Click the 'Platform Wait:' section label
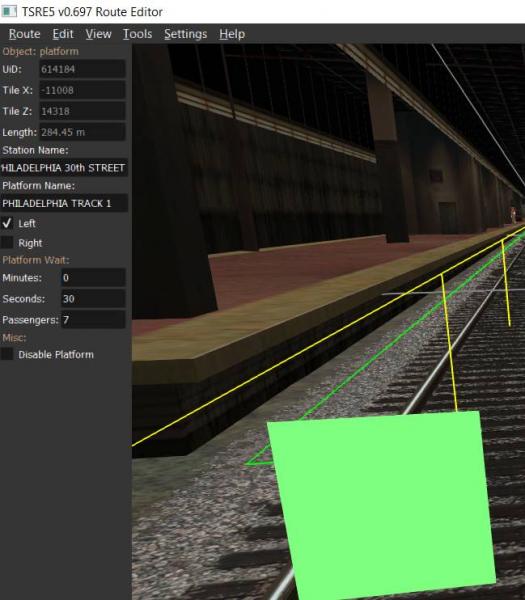Image resolution: width=525 pixels, height=600 pixels. (36, 260)
